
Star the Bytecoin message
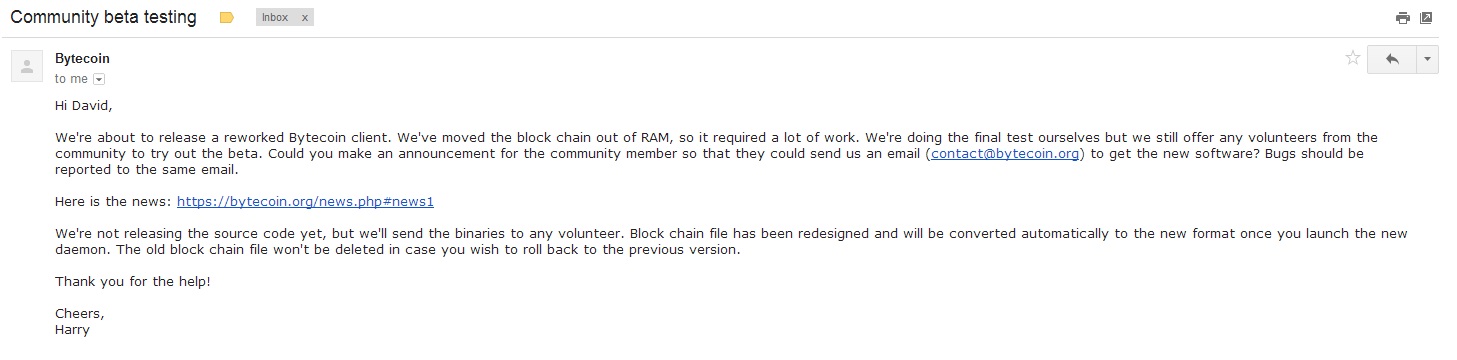coord(1353,58)
